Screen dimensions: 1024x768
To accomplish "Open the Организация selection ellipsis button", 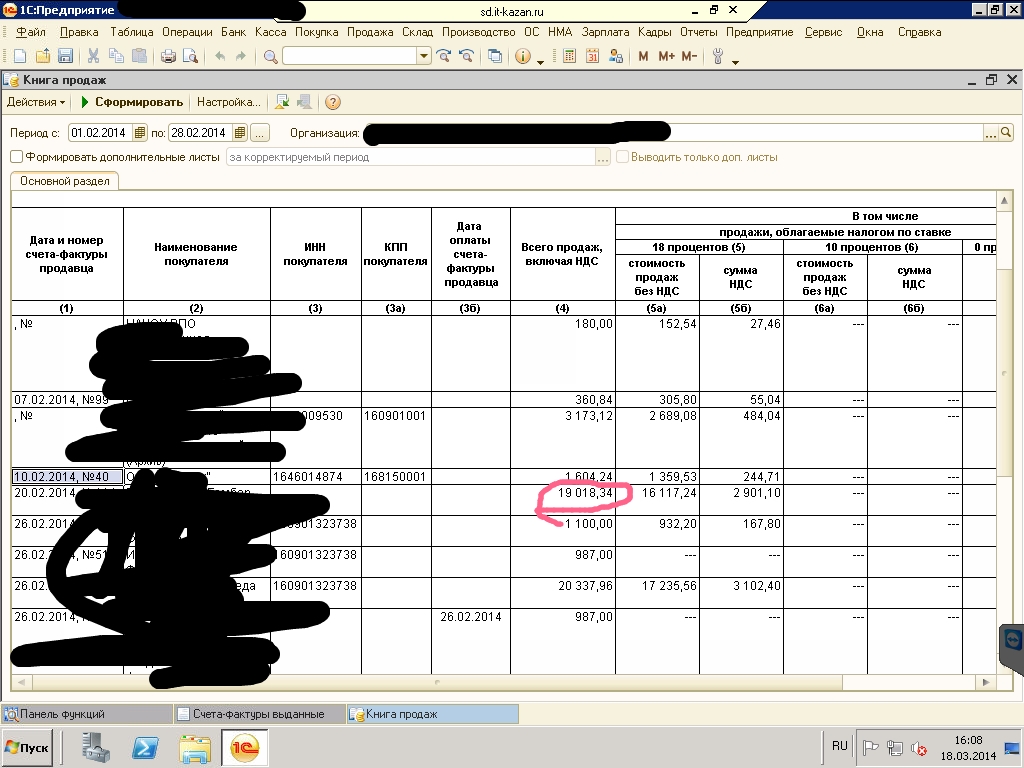I will tap(991, 132).
